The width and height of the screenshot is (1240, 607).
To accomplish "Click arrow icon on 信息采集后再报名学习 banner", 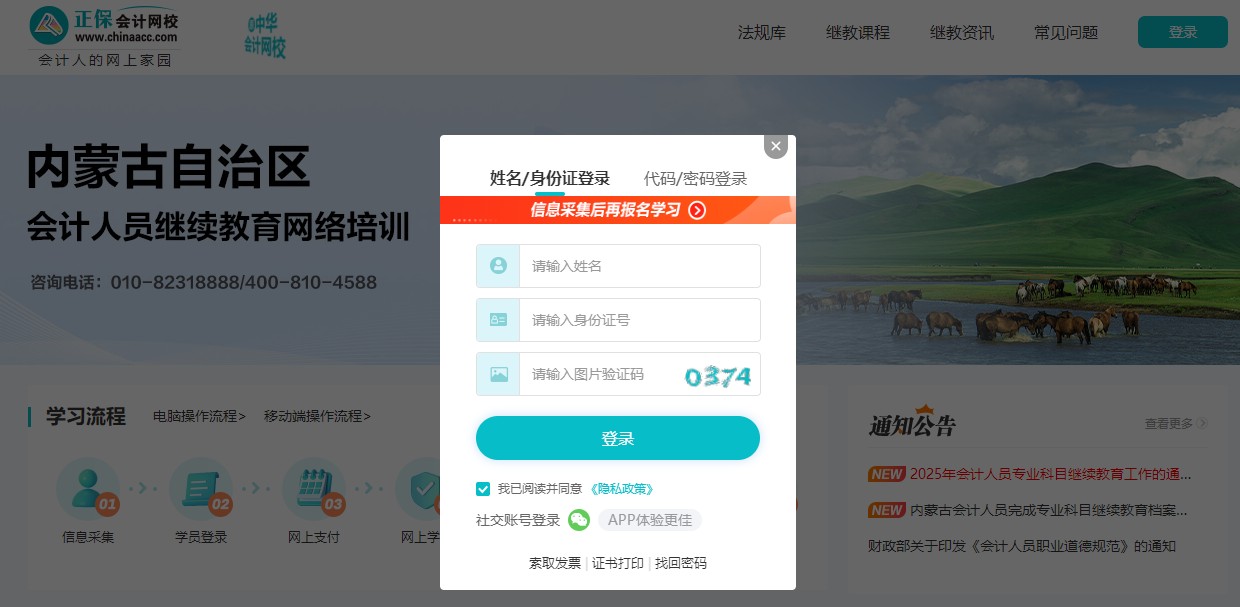I will 698,210.
